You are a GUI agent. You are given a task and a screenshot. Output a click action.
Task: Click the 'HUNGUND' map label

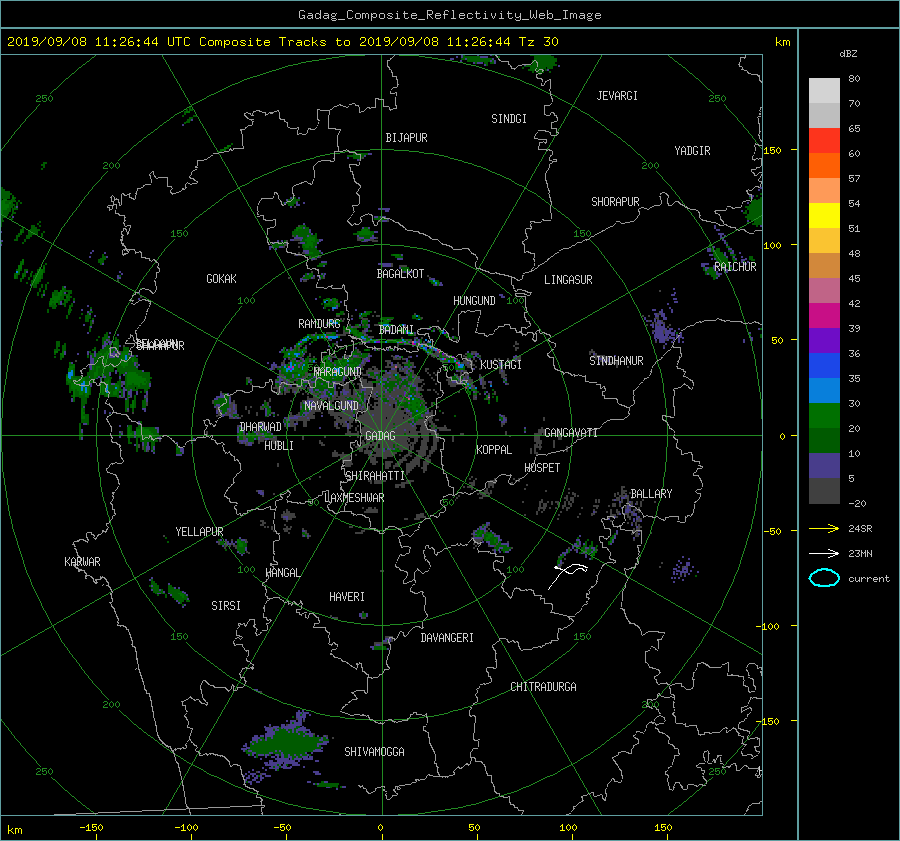pos(474,301)
